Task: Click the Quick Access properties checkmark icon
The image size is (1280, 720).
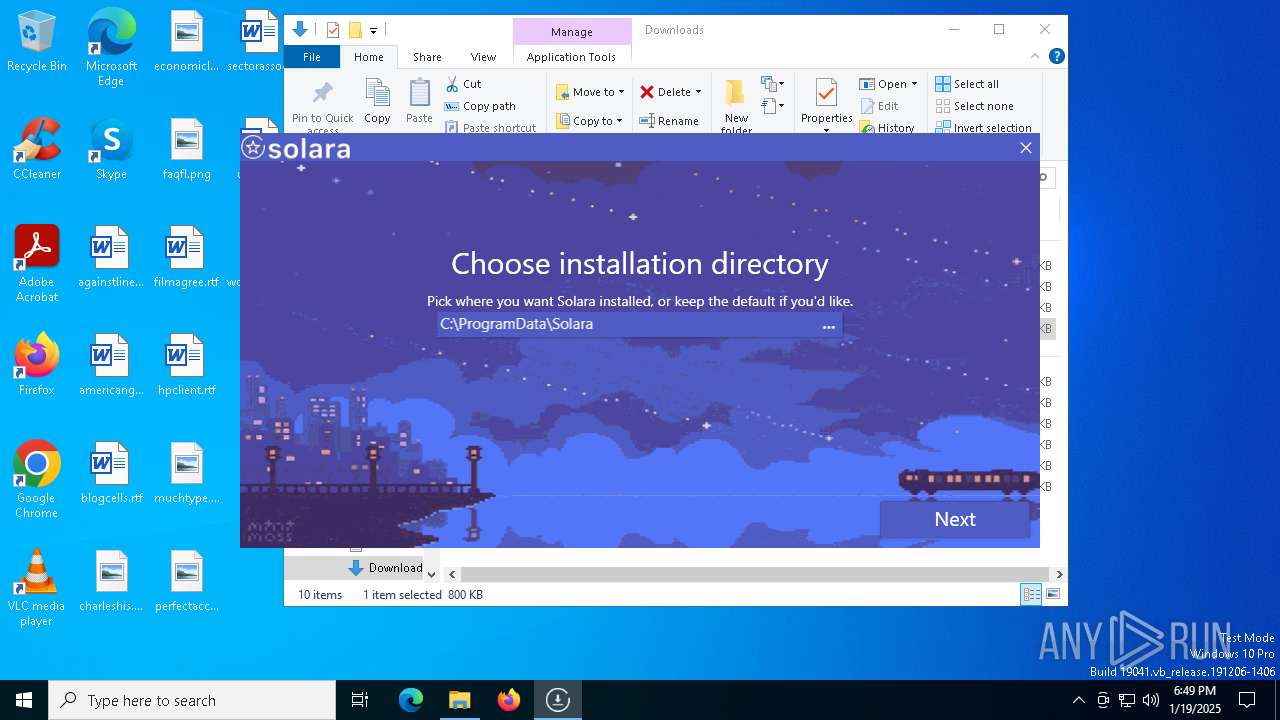Action: (333, 30)
